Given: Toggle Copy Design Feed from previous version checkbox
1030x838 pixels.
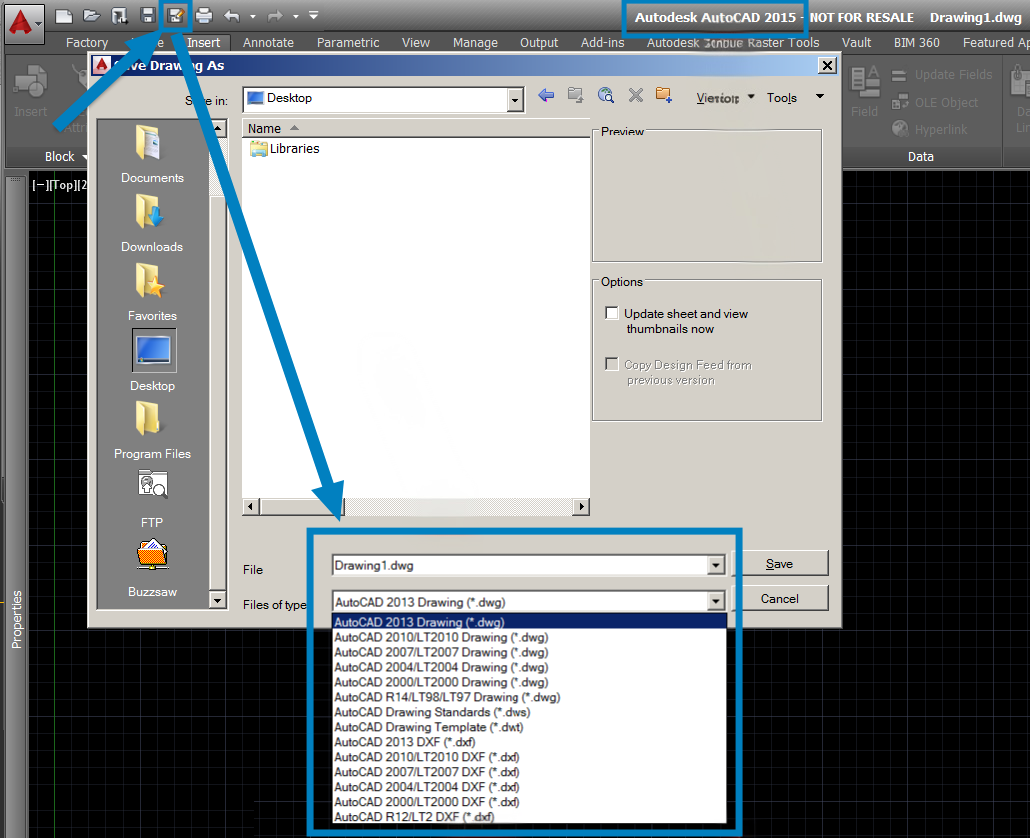Looking at the screenshot, I should pos(612,364).
